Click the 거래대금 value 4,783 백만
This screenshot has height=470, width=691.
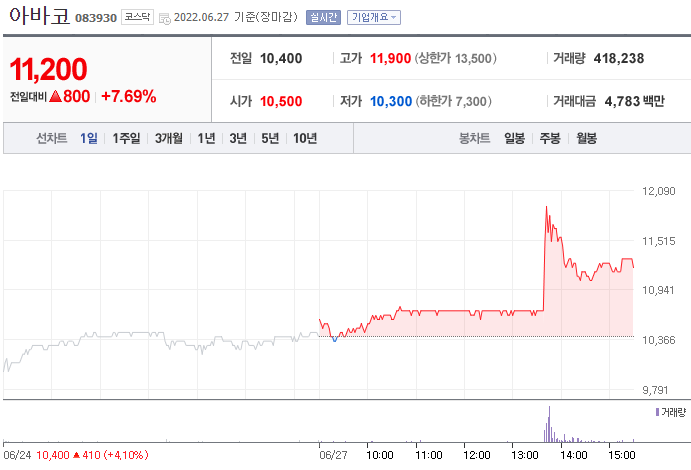click(634, 101)
